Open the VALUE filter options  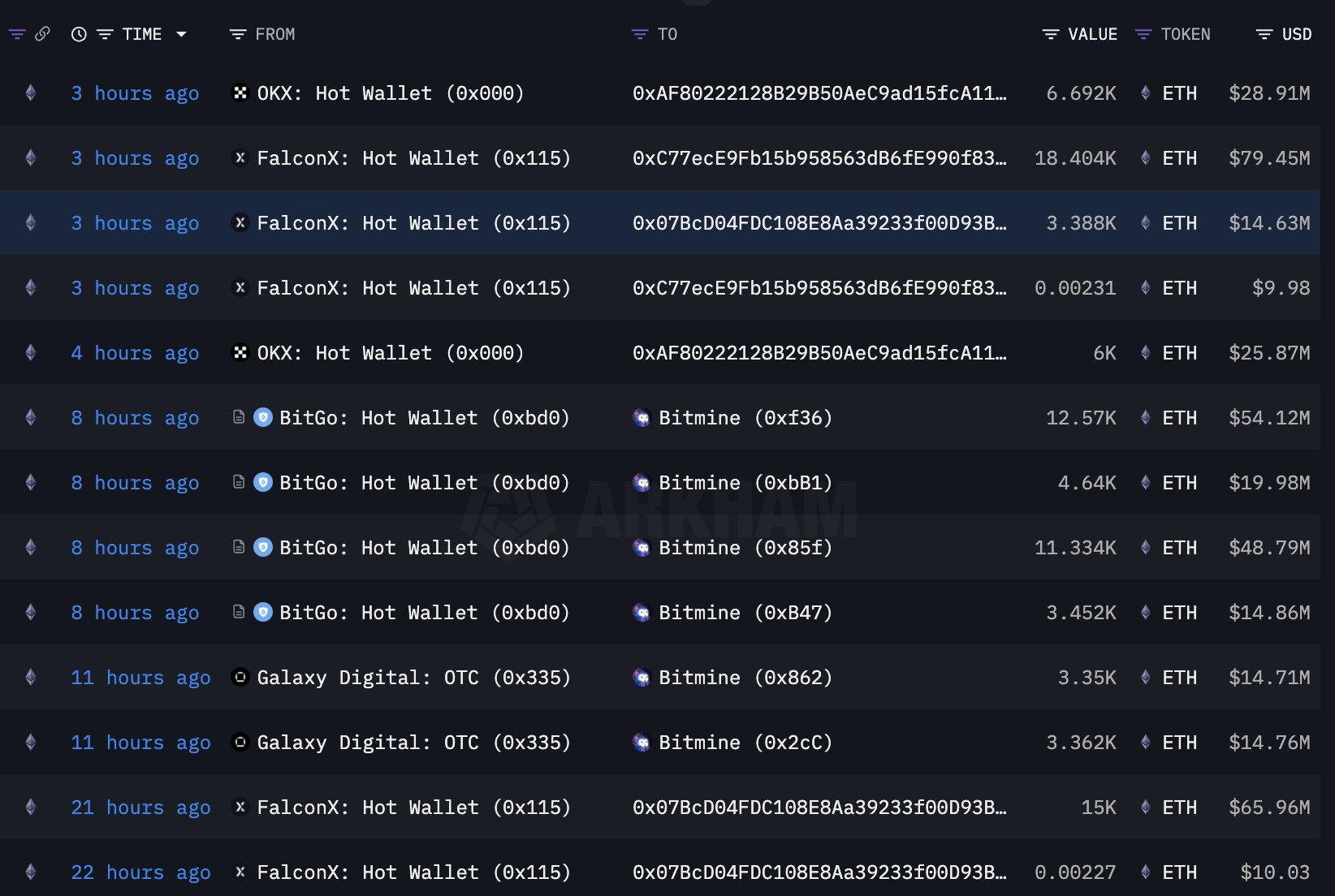[1051, 34]
